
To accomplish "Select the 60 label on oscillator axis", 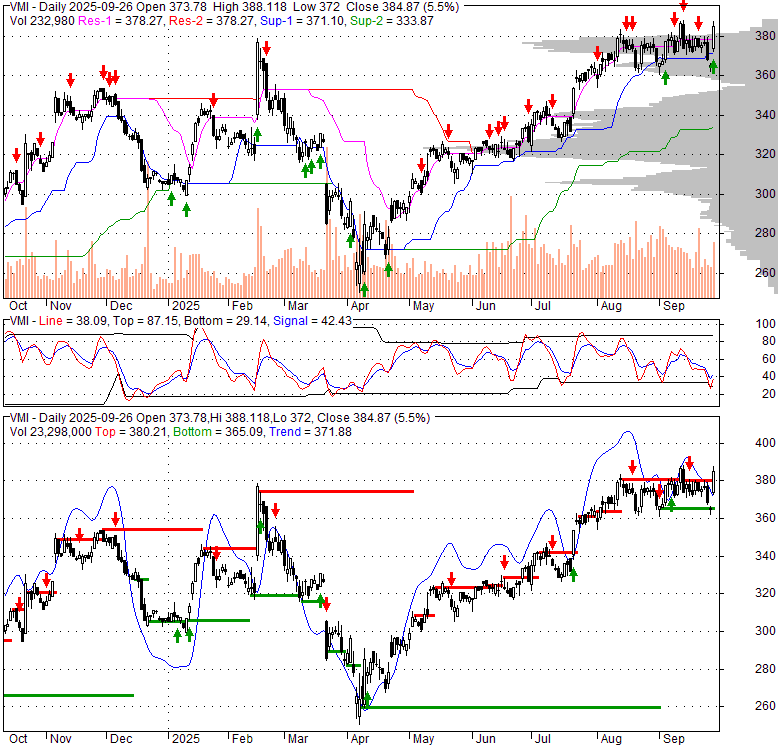I will [769, 359].
